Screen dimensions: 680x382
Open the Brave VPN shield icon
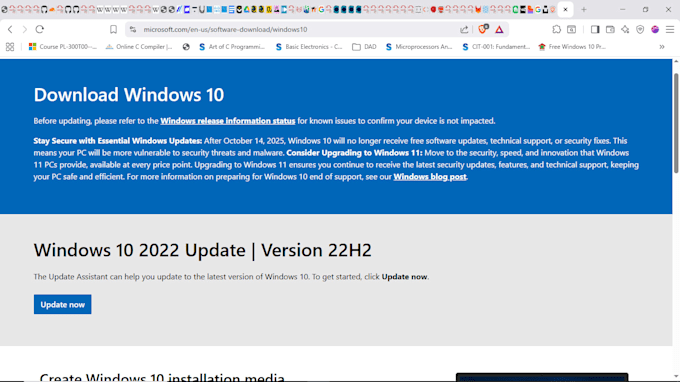640,29
